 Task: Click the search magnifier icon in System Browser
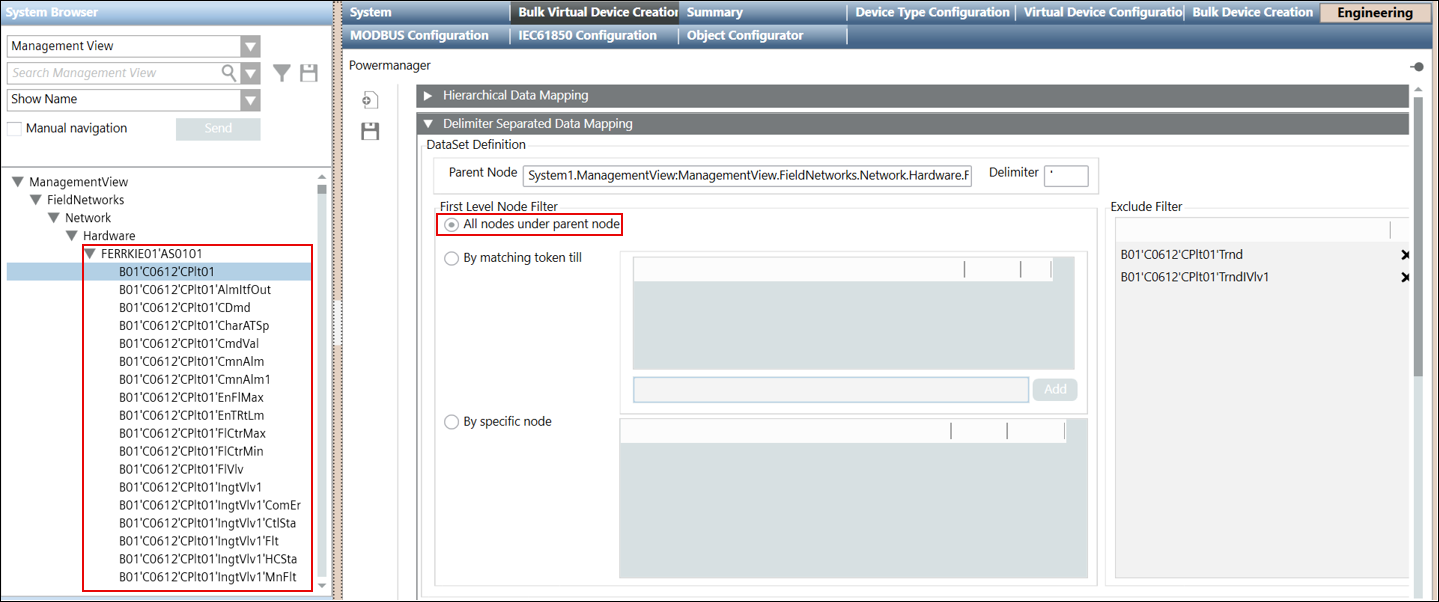click(x=229, y=73)
